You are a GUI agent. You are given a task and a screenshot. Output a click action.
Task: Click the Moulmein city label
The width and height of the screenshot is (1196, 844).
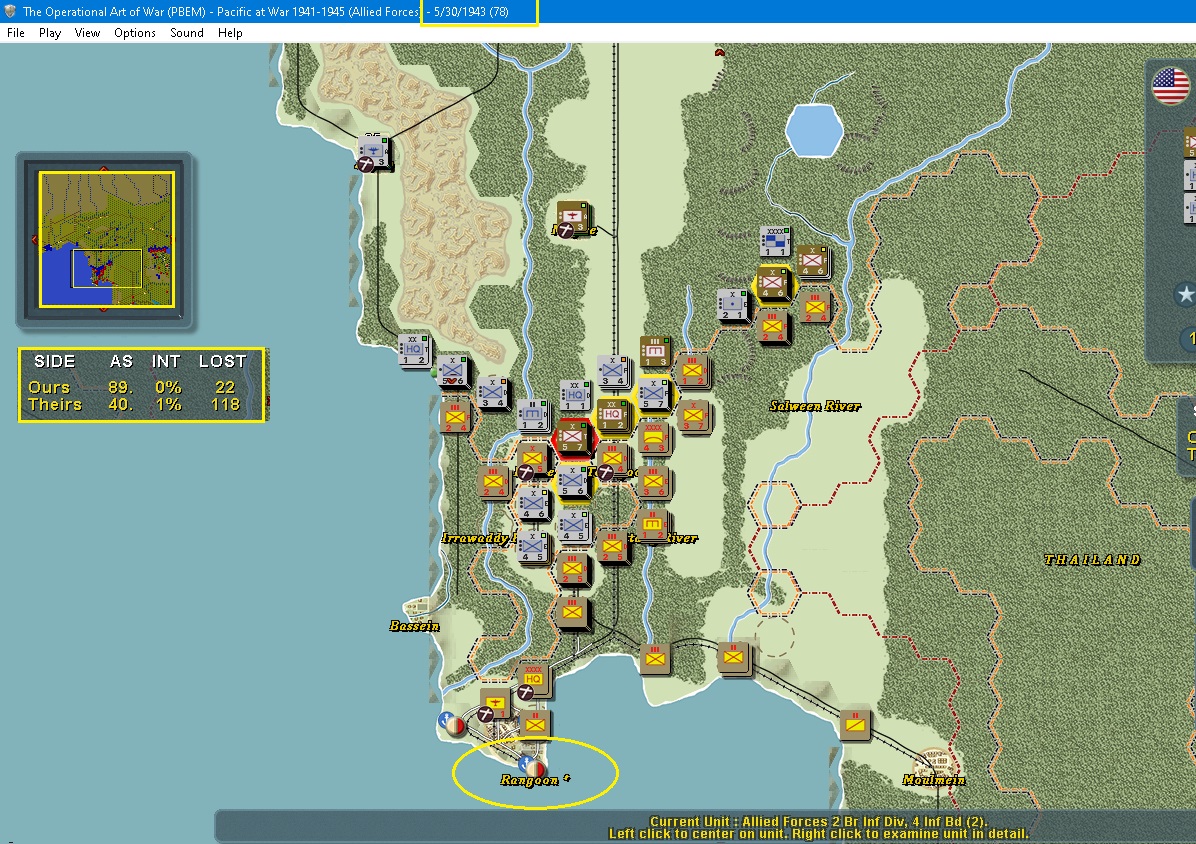[x=934, y=779]
